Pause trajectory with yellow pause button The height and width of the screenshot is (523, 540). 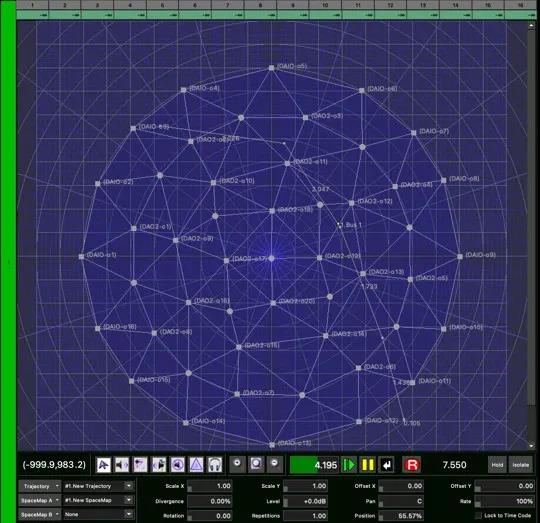click(367, 465)
